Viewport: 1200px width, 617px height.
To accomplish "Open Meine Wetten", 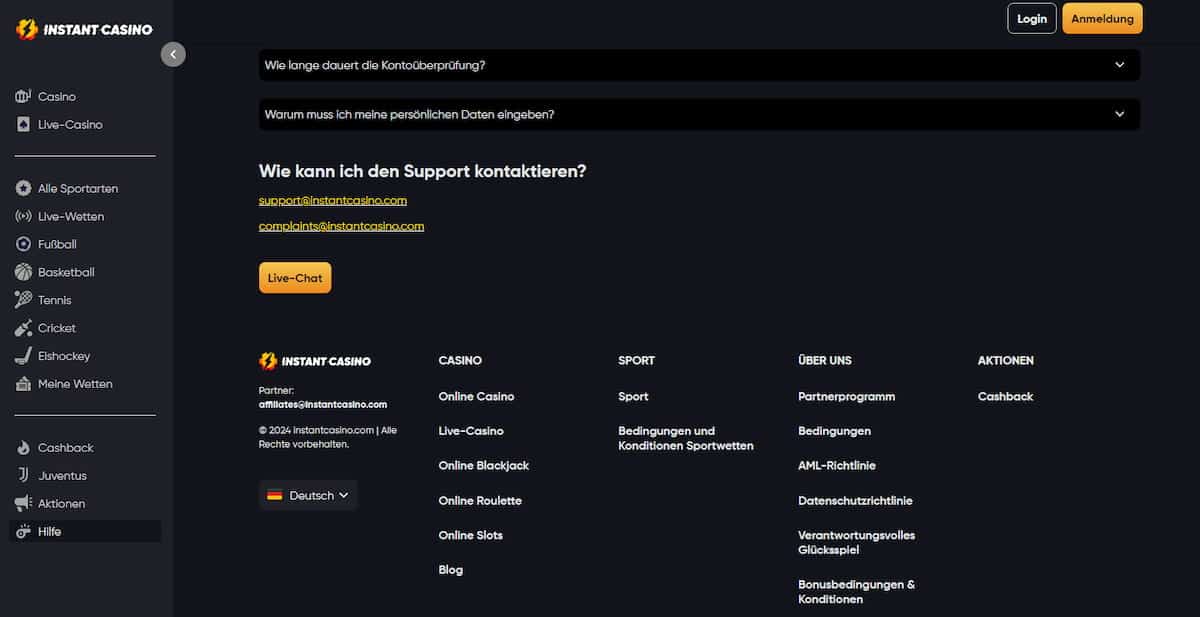I will click(x=23, y=384).
